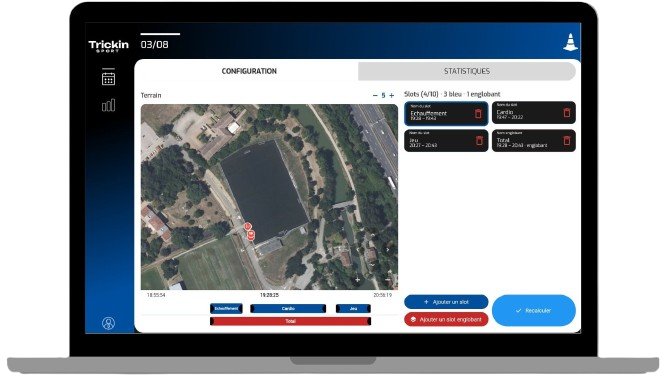
Task: Click the Trickin Sport logo
Action: [108, 46]
